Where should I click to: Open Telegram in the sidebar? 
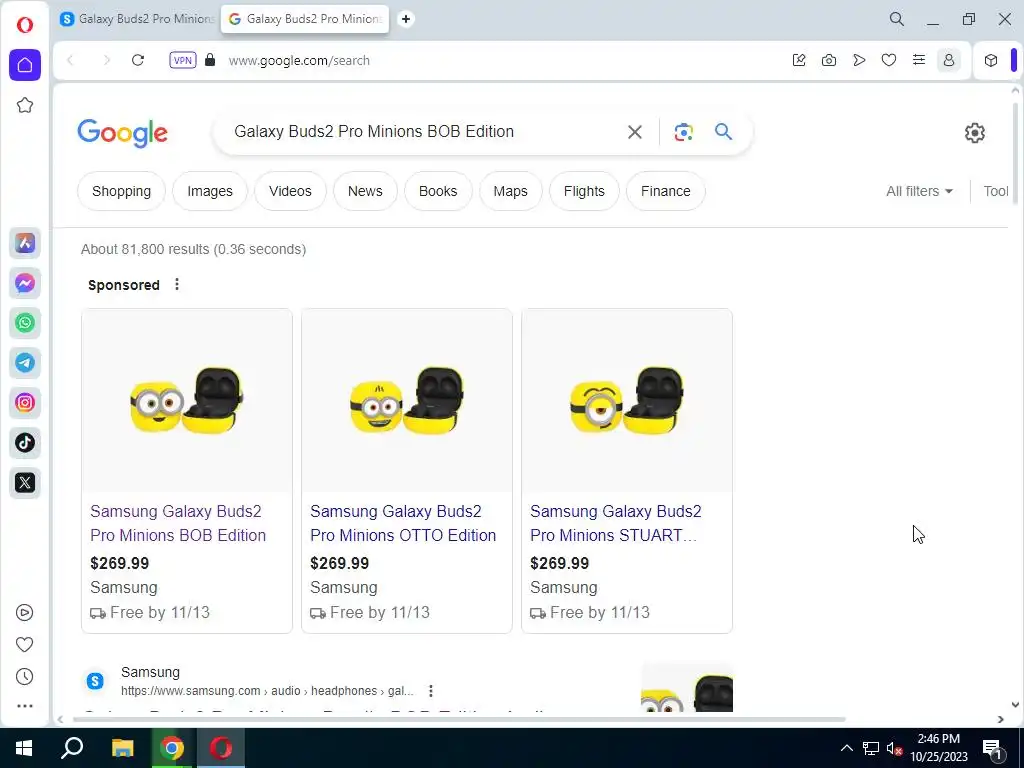(25, 362)
